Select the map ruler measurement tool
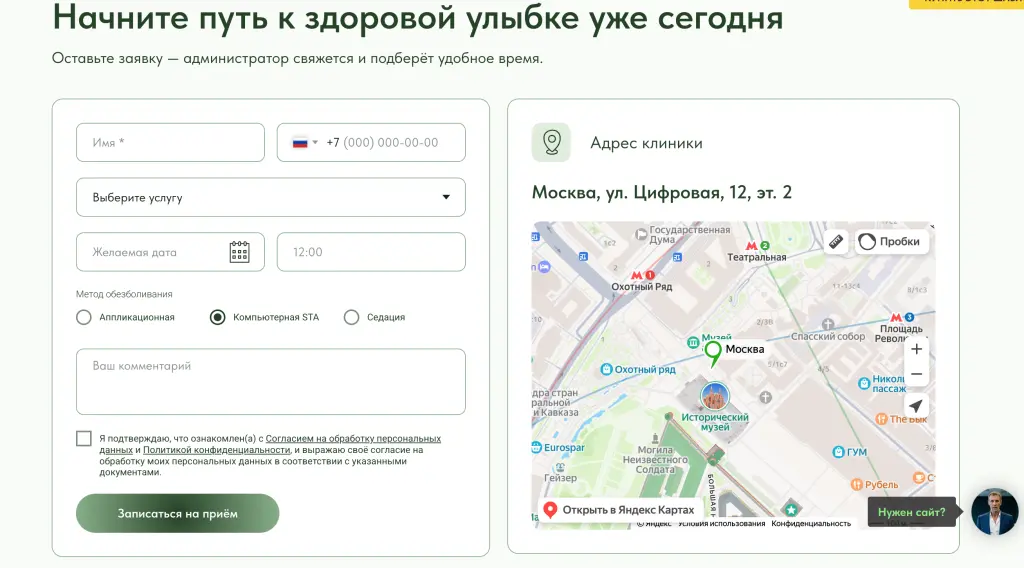Viewport: 1024px width, 568px height. (836, 242)
